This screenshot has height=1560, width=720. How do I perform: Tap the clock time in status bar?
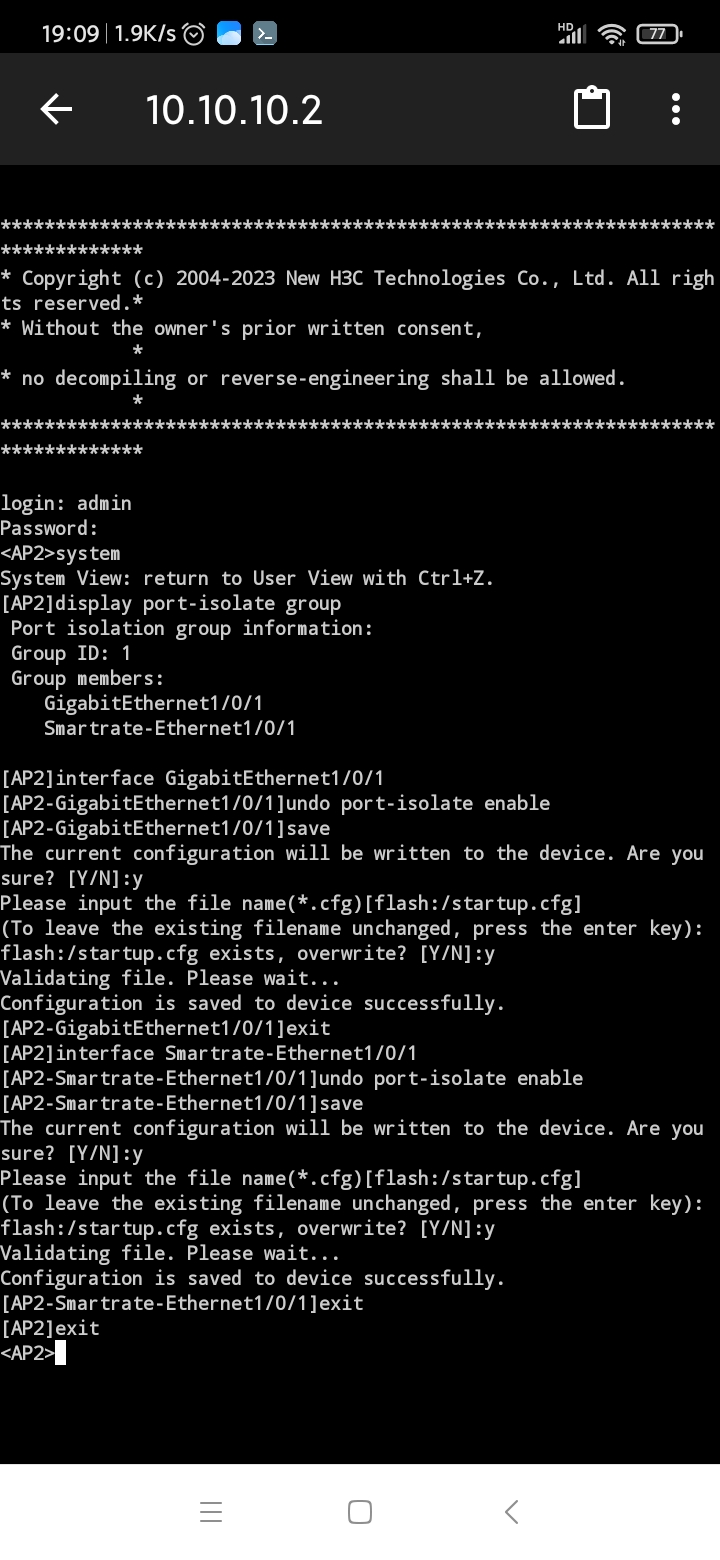(70, 34)
